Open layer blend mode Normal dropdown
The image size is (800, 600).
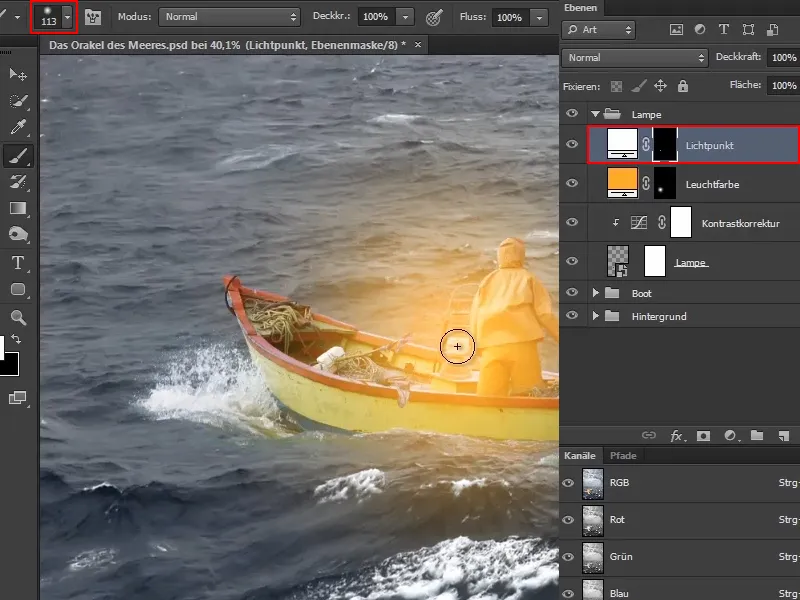pos(635,58)
